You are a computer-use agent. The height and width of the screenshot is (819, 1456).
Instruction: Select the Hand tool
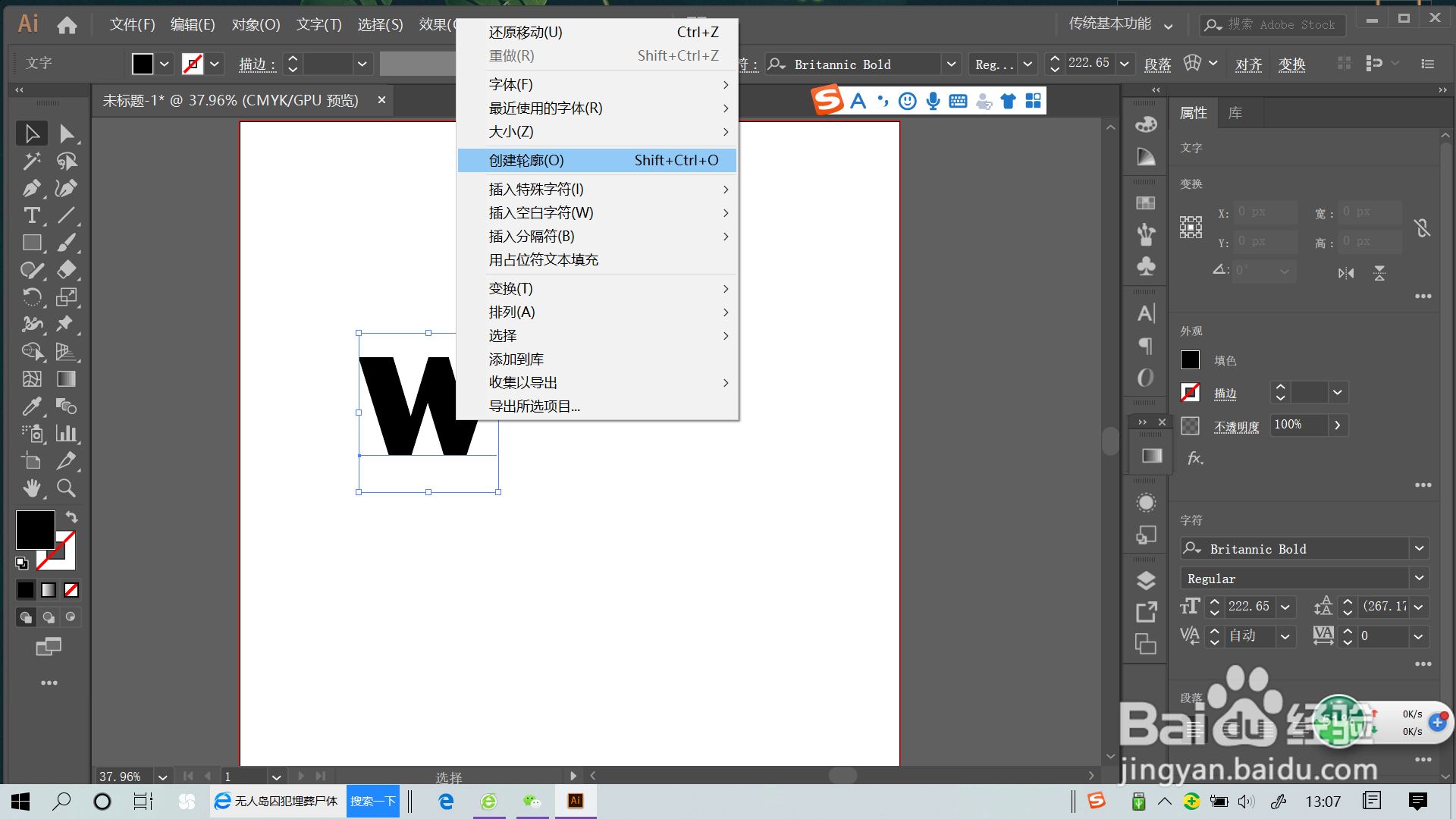click(x=32, y=488)
